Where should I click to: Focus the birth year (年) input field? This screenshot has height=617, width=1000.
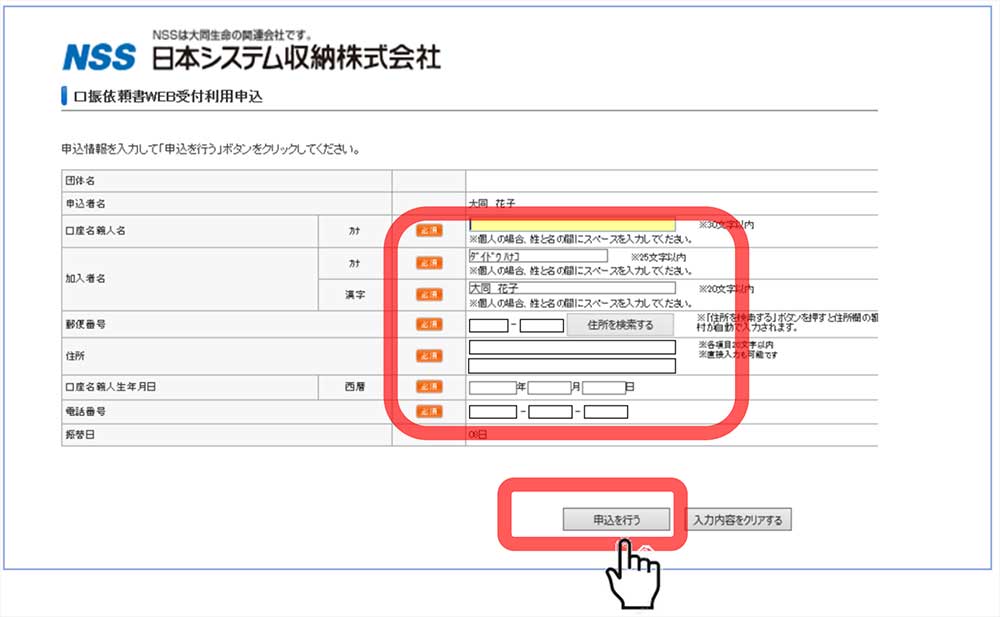pos(491,387)
